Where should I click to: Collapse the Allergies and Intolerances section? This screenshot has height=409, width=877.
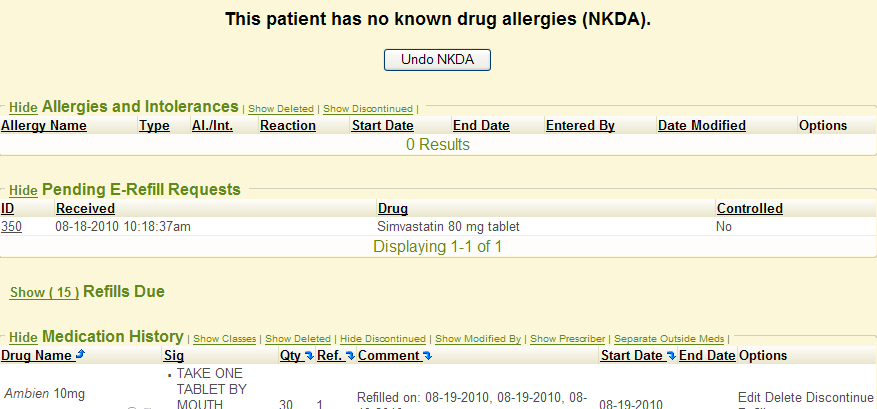click(x=23, y=107)
